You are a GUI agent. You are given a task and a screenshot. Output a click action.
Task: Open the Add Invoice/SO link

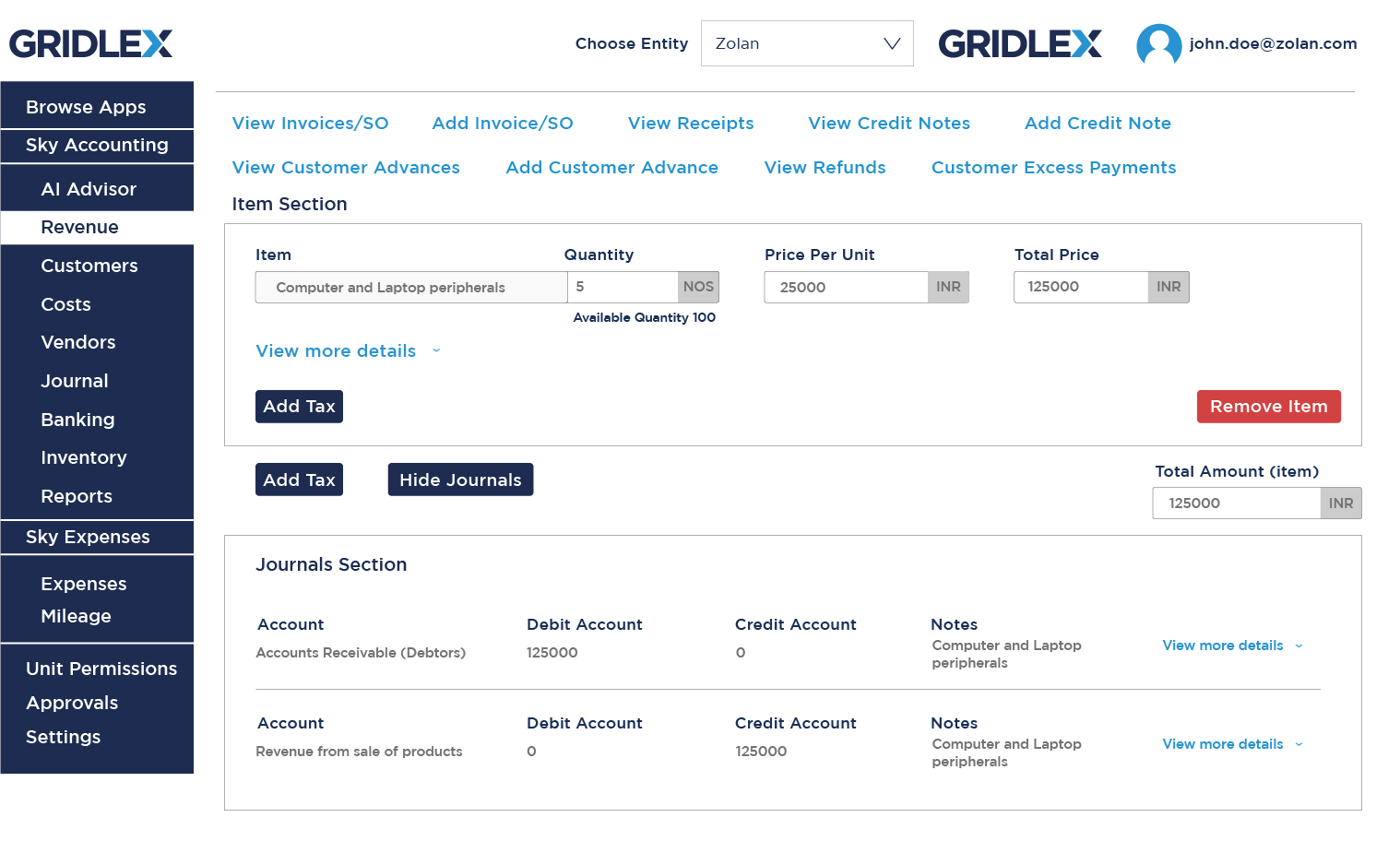pos(503,124)
